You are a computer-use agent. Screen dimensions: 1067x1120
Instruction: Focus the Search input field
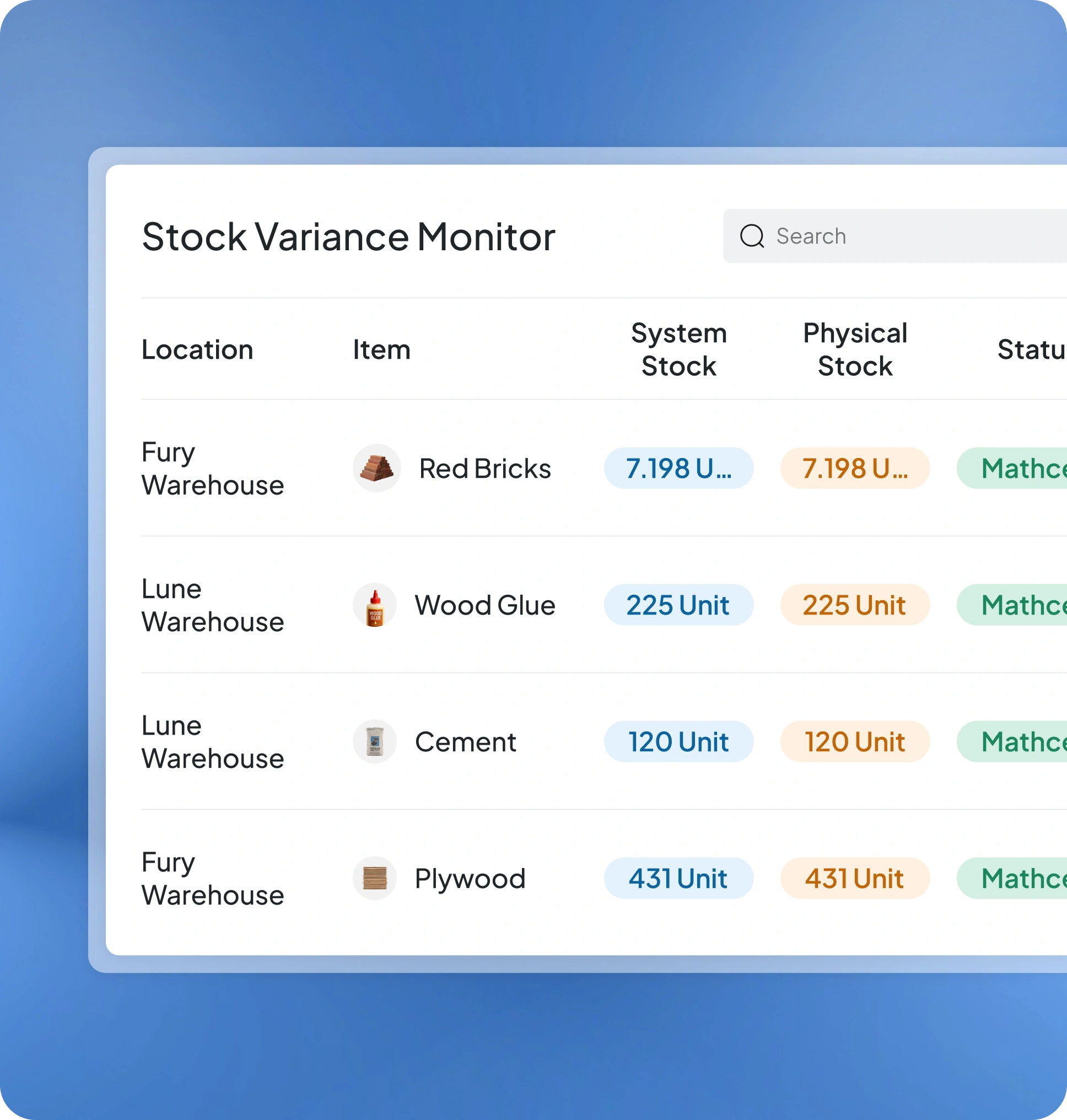pyautogui.click(x=894, y=236)
